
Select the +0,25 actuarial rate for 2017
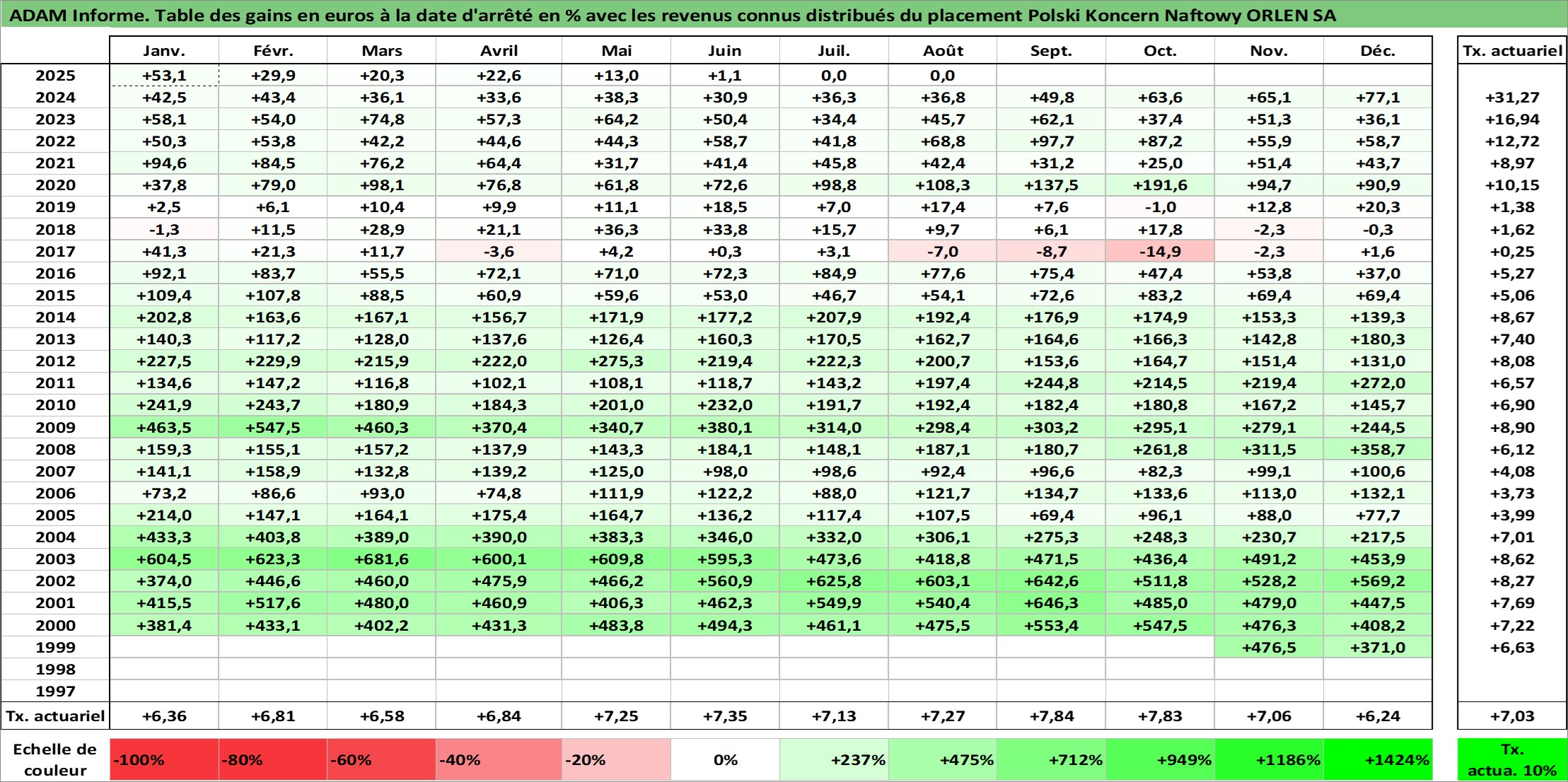click(1512, 252)
